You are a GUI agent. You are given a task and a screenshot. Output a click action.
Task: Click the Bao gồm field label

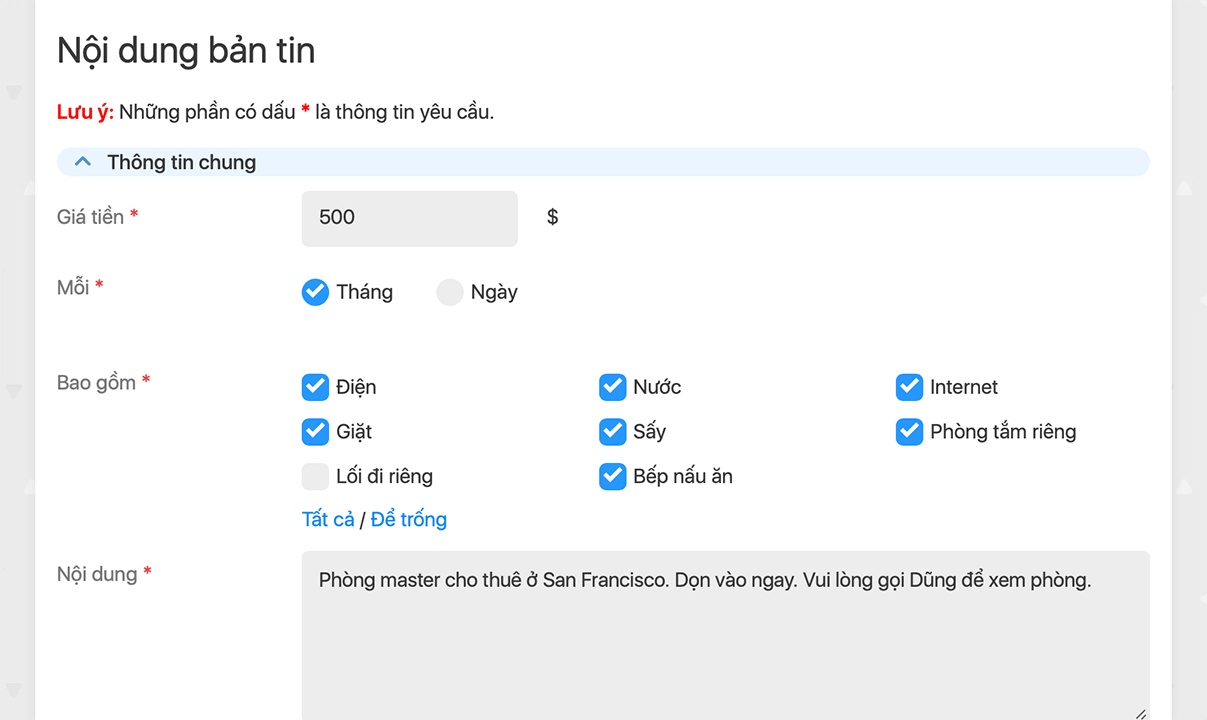tap(96, 382)
